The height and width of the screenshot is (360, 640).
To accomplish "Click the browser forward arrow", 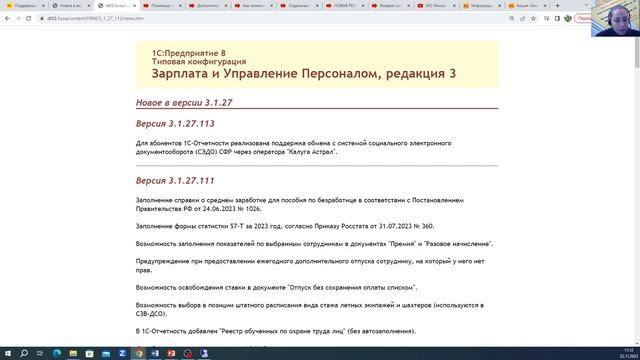I will [x=18, y=18].
